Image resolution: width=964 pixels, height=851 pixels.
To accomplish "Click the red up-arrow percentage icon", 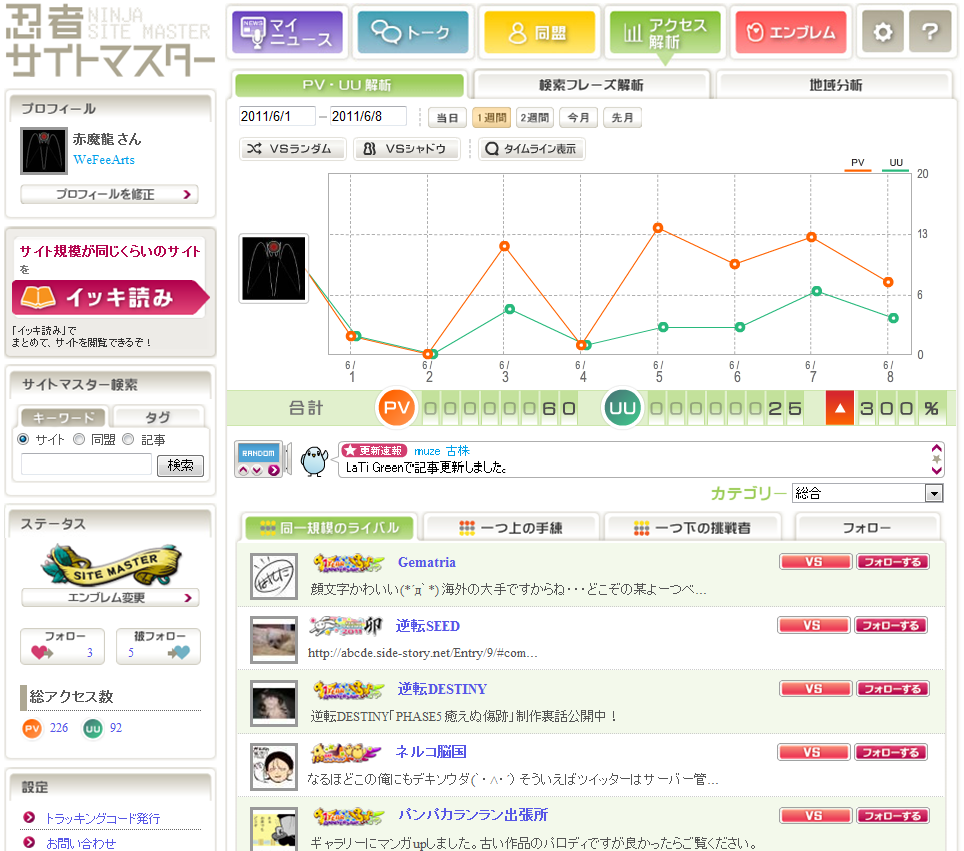I will tap(840, 408).
